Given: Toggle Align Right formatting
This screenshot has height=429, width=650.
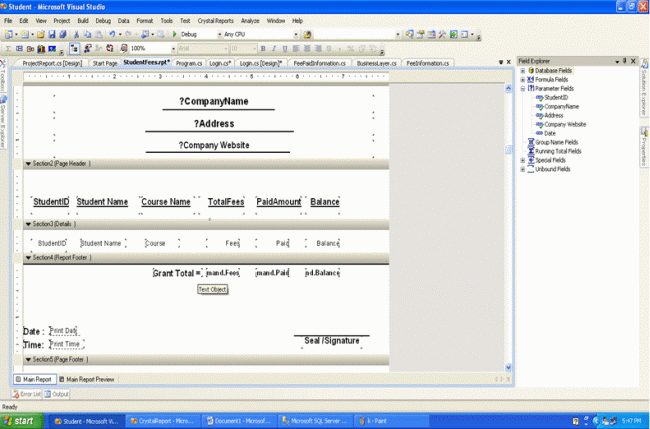Looking at the screenshot, I should coord(318,48).
